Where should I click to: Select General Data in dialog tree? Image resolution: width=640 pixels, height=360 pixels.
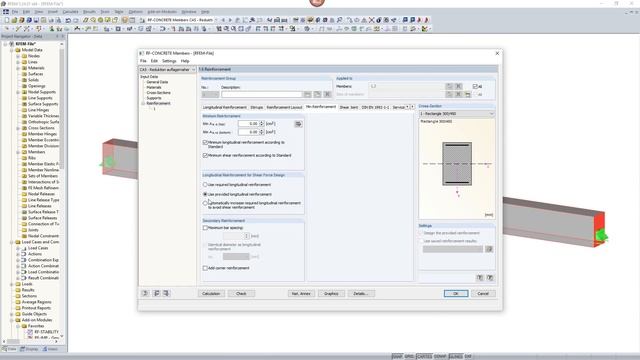tap(157, 82)
